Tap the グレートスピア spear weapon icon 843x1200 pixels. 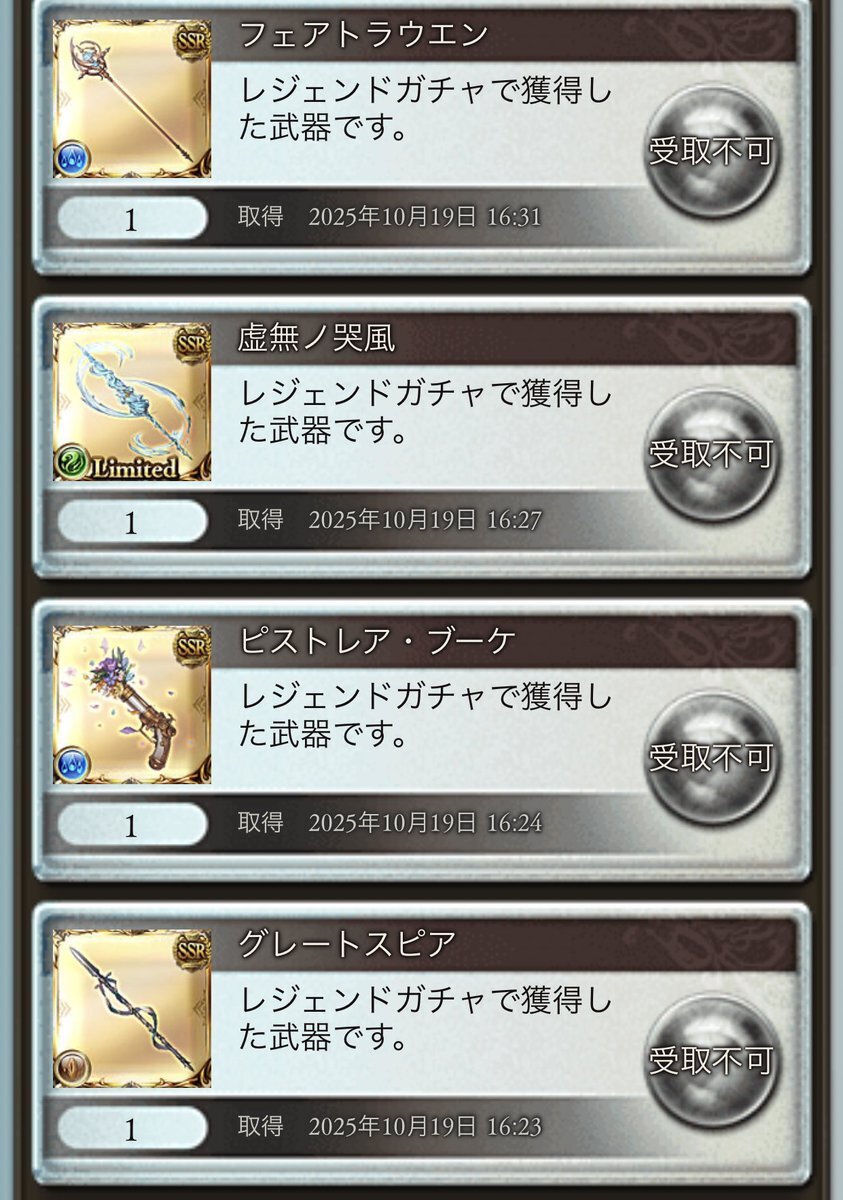point(132,1008)
